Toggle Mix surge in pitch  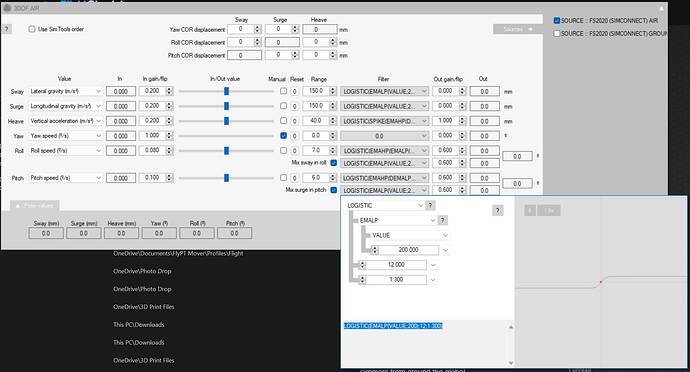pos(334,190)
